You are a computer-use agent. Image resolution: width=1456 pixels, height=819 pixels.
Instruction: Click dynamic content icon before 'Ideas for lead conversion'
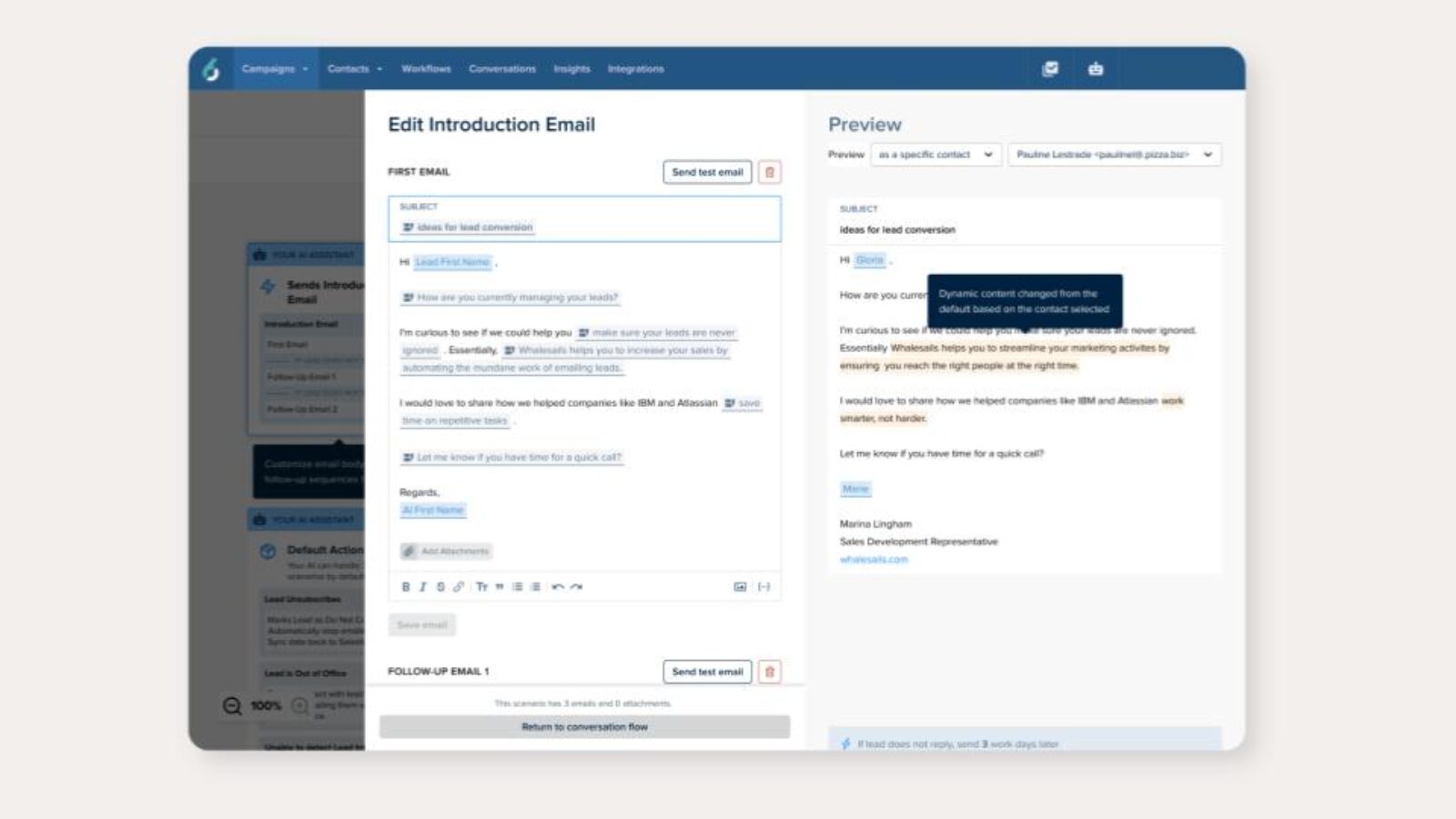(x=409, y=227)
